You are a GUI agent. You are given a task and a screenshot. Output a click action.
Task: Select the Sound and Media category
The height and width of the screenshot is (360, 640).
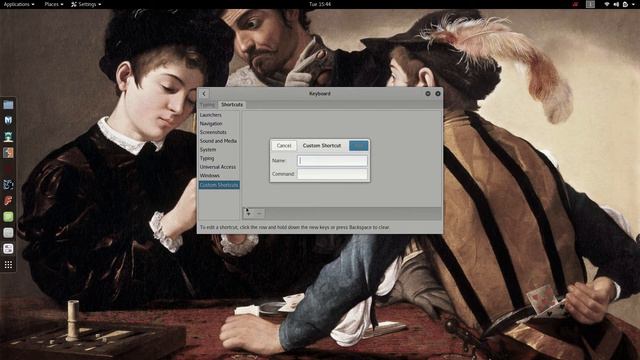point(219,141)
